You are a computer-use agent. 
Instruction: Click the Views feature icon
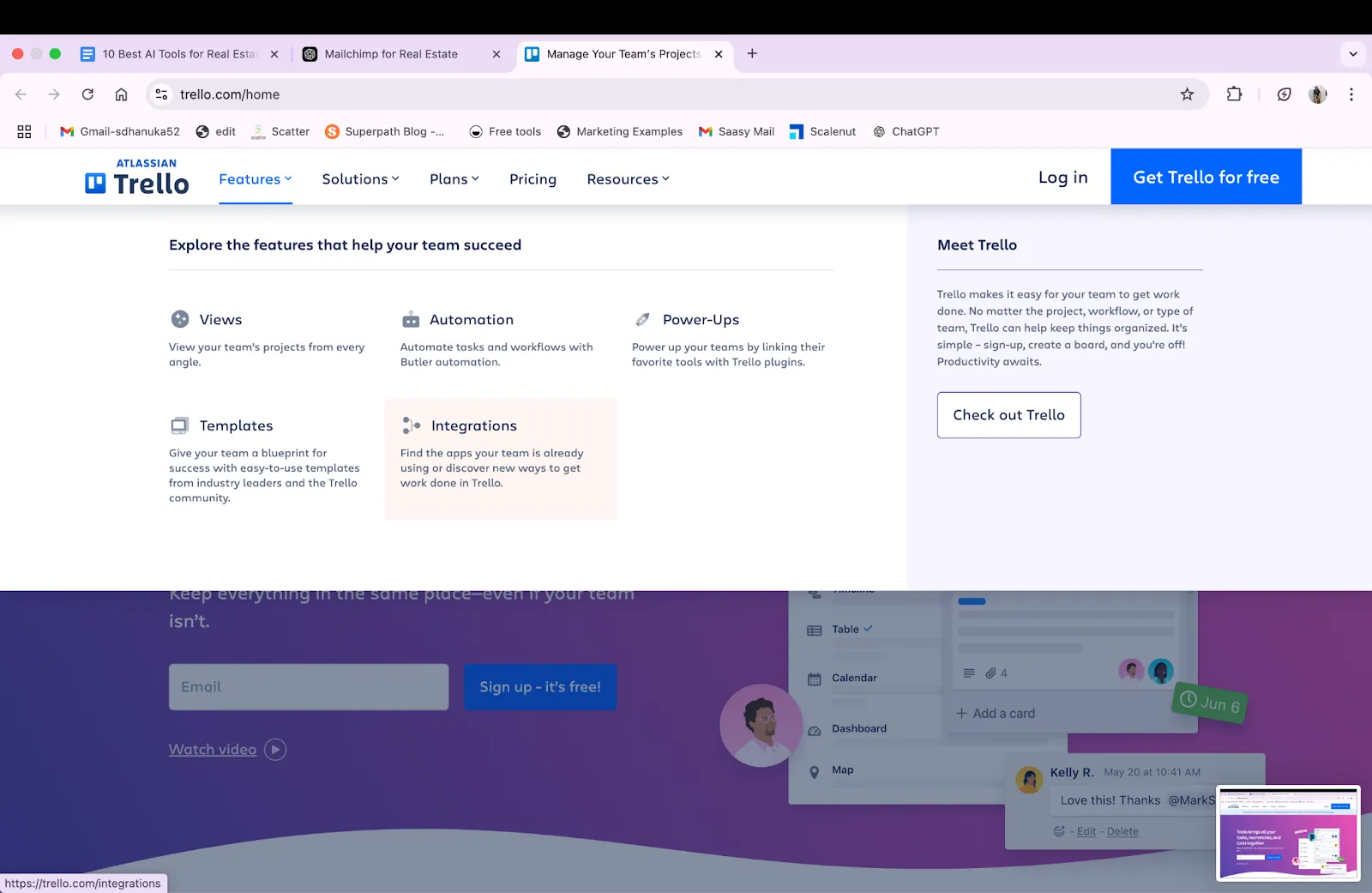point(179,318)
